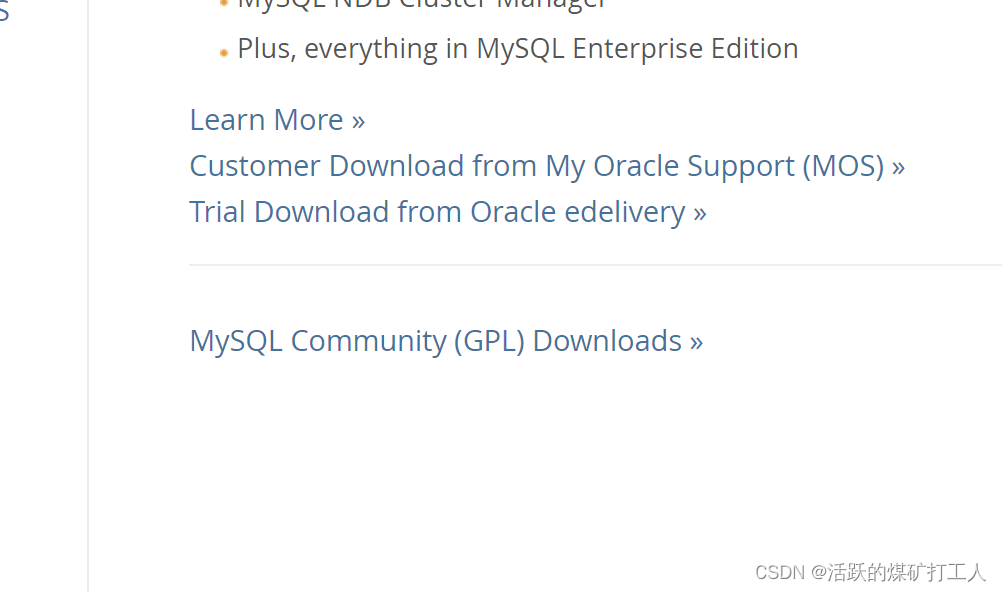Click the CSDN watermark text
The image size is (1002, 592).
click(x=779, y=572)
